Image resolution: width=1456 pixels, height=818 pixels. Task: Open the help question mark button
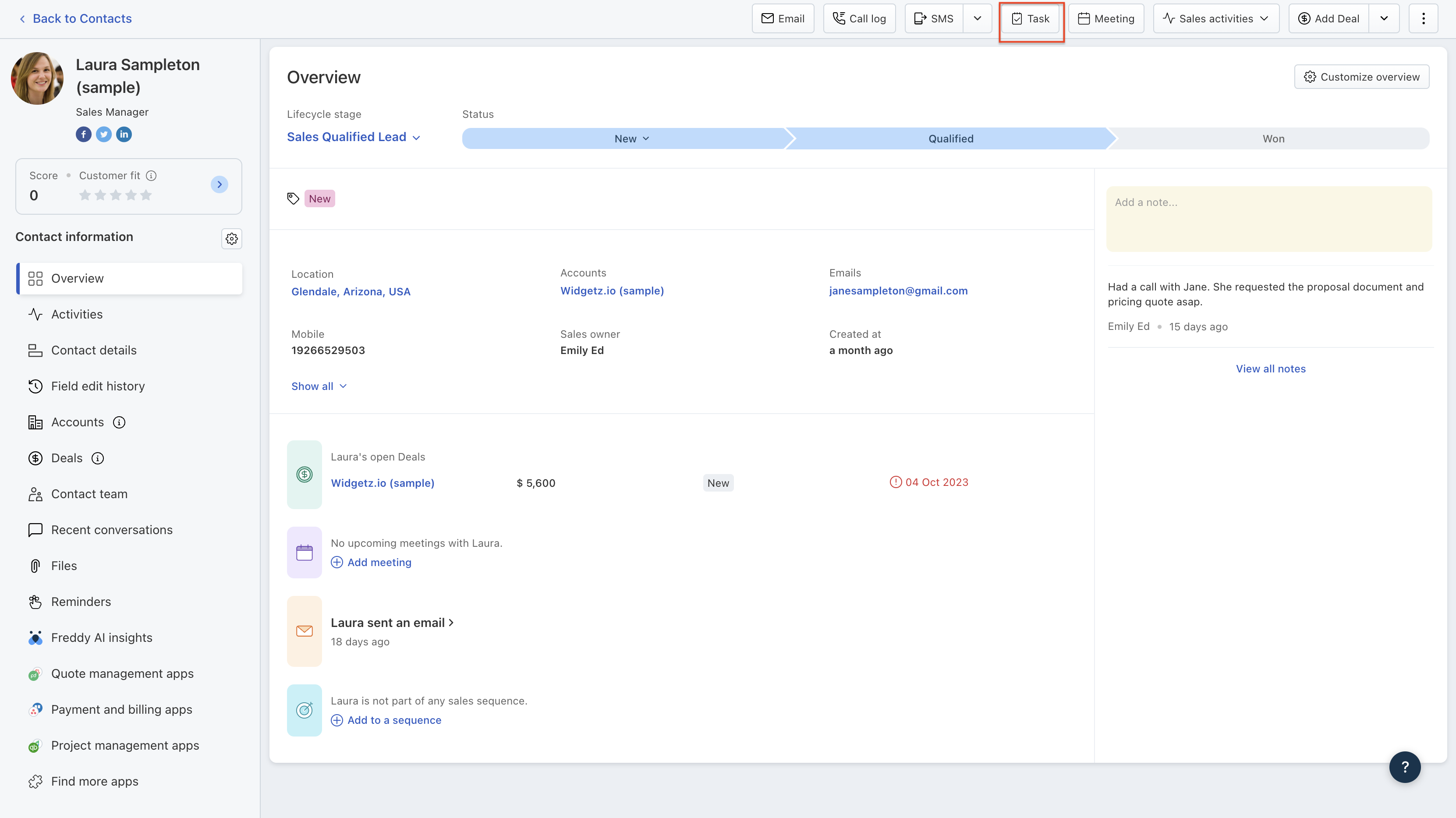click(x=1405, y=767)
